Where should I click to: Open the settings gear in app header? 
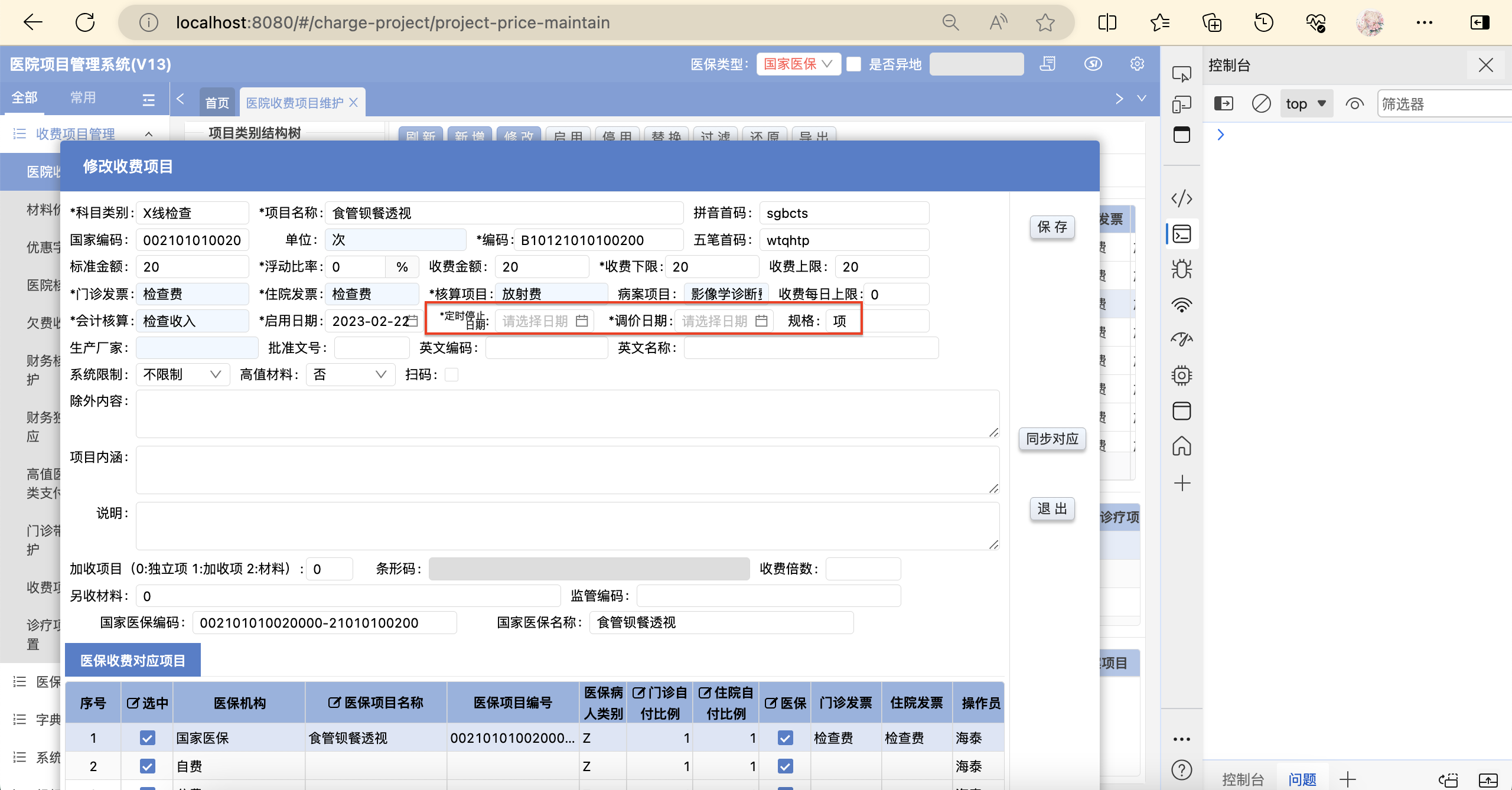tap(1137, 64)
